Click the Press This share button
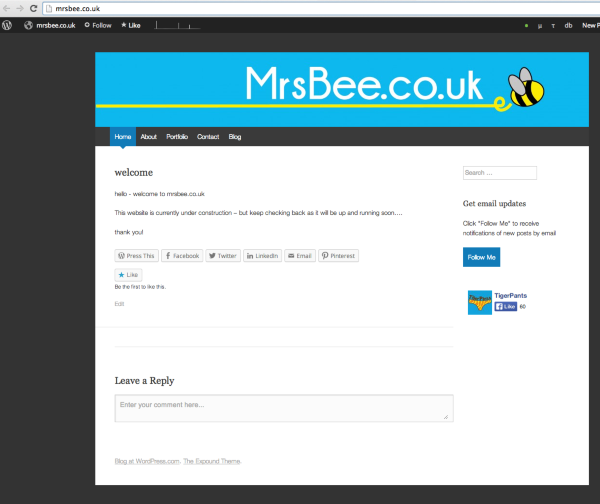This screenshot has height=504, width=600. pyautogui.click(x=136, y=256)
